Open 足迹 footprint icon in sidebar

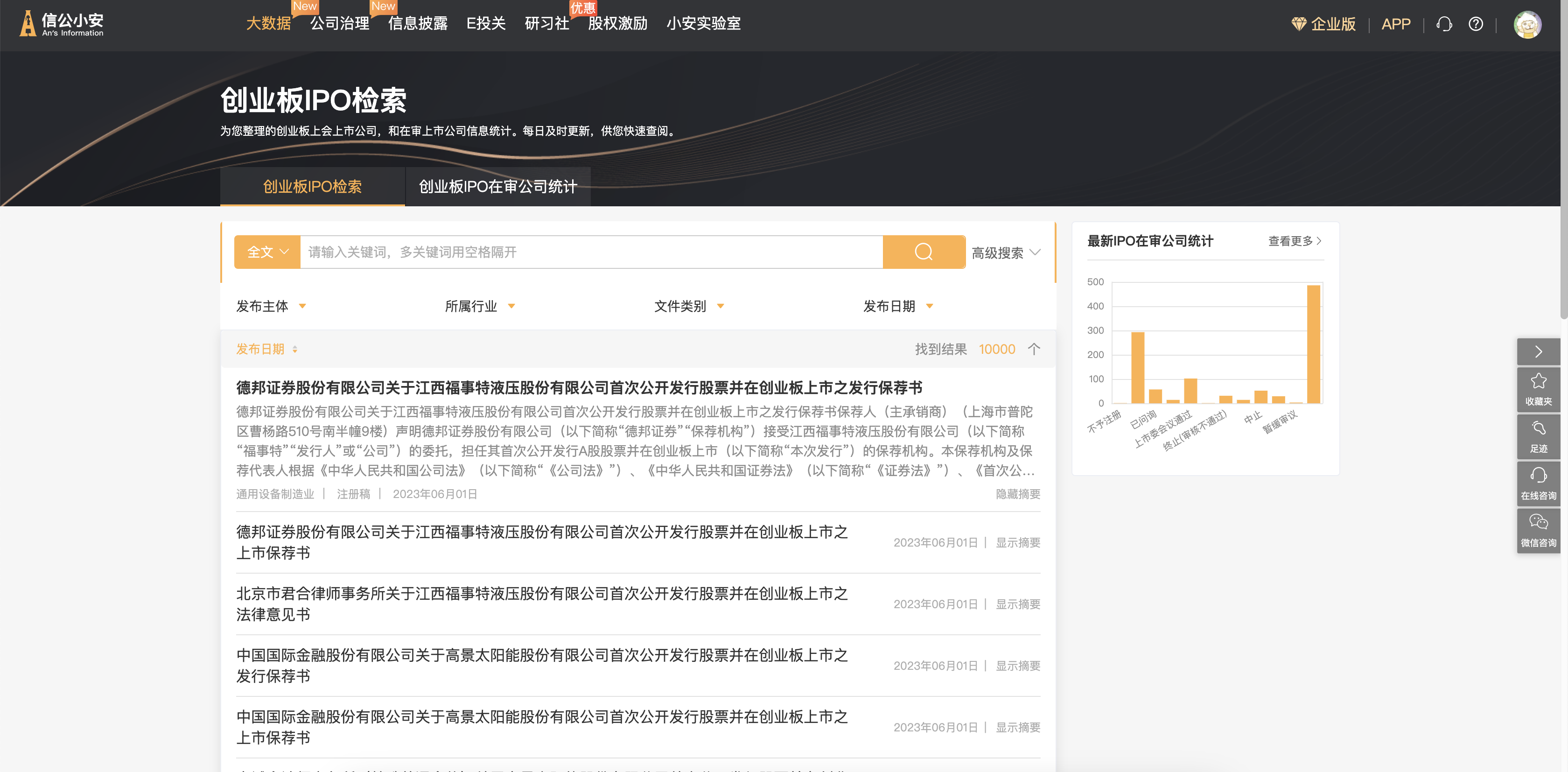coord(1538,436)
